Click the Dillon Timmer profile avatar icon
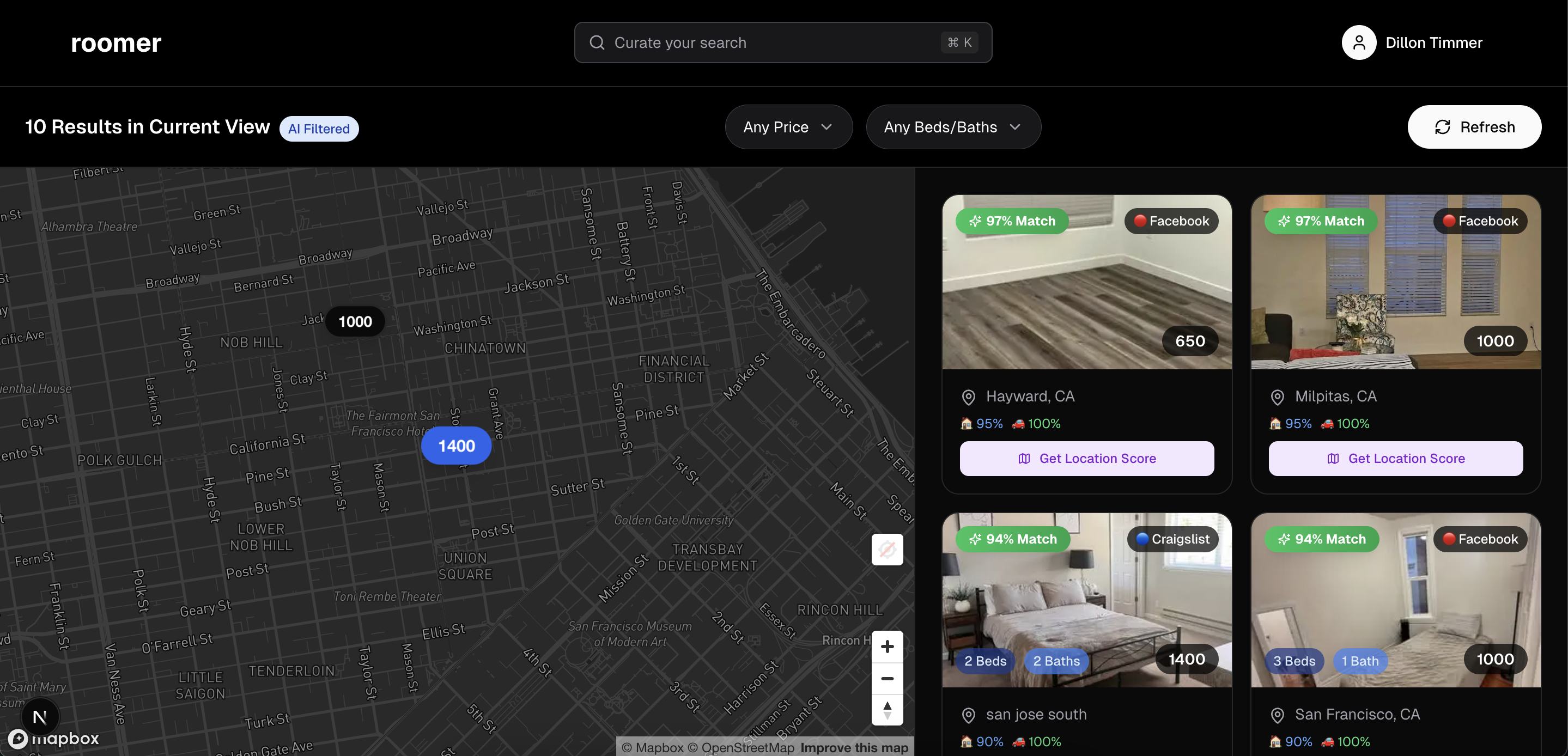Viewport: 1568px width, 756px height. point(1358,42)
